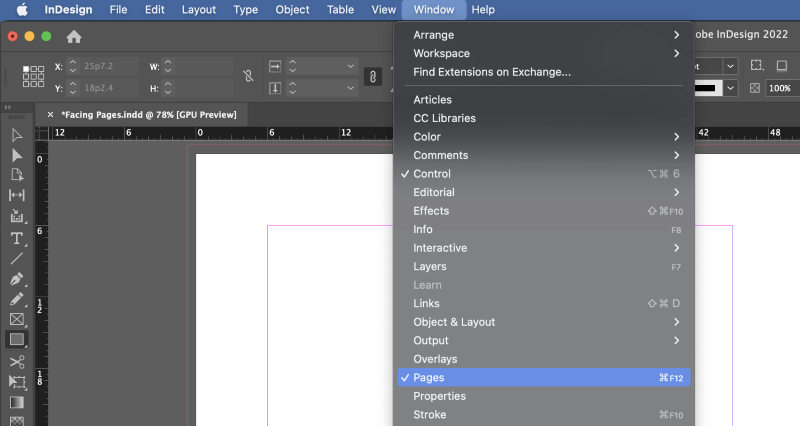Click the frame fitting icon in control bar
This screenshot has height=426, width=800.
(x=757, y=65)
